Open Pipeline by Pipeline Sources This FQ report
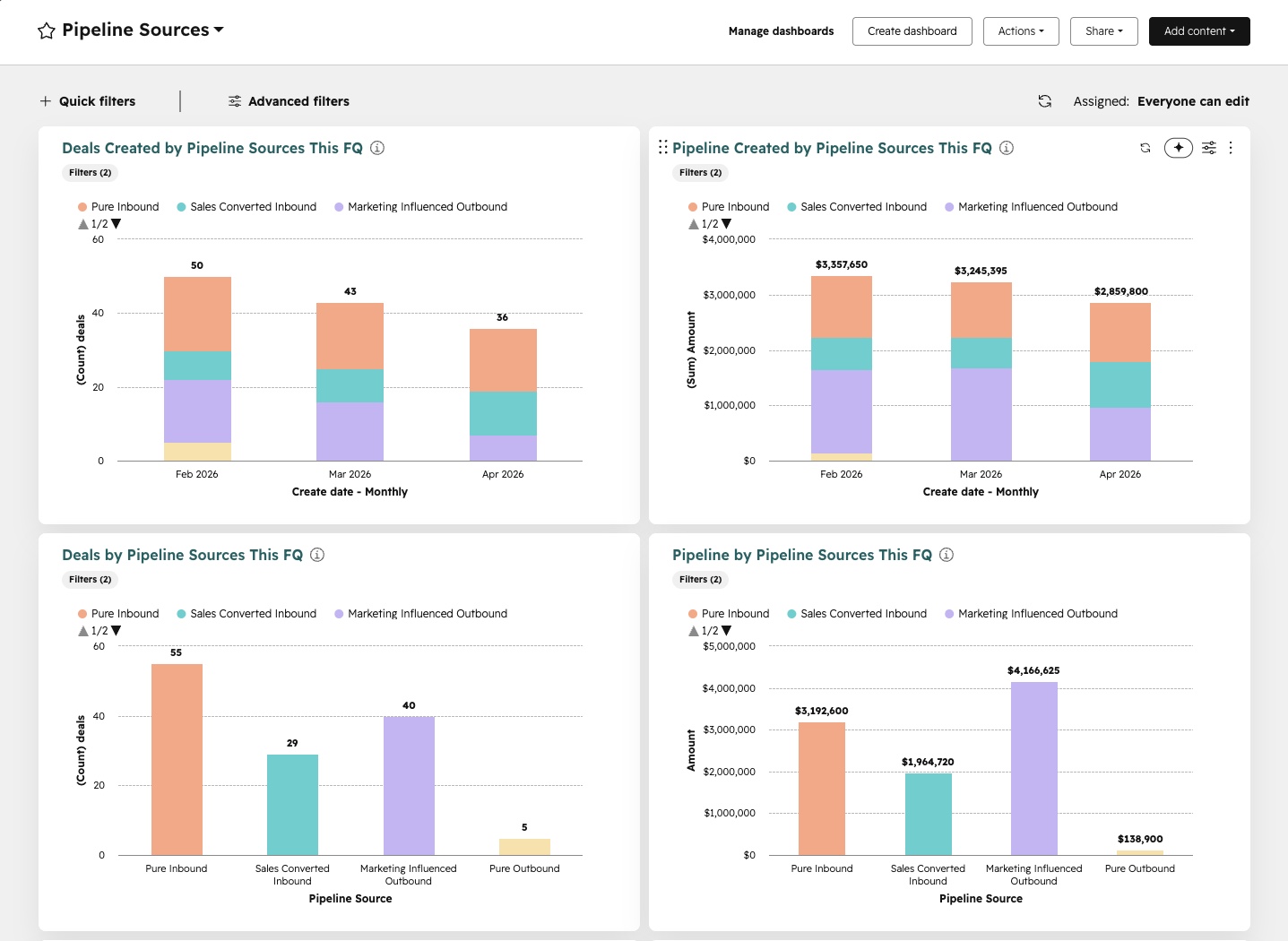The image size is (1288, 941). [802, 555]
